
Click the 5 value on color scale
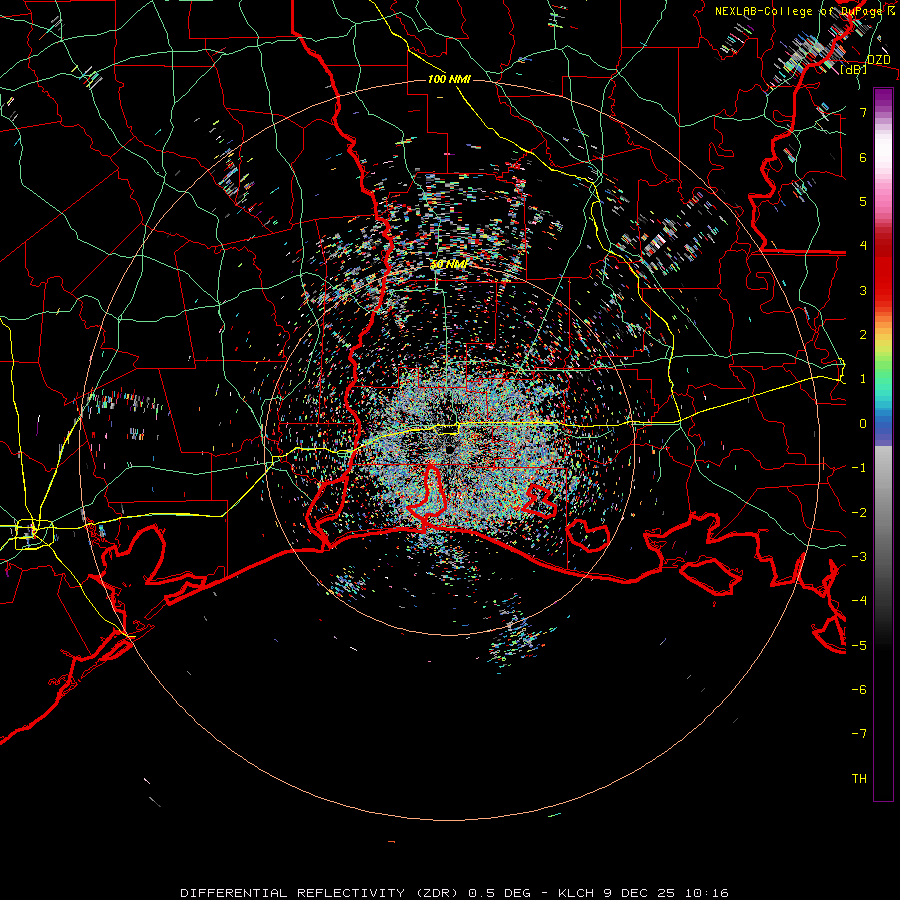point(863,201)
